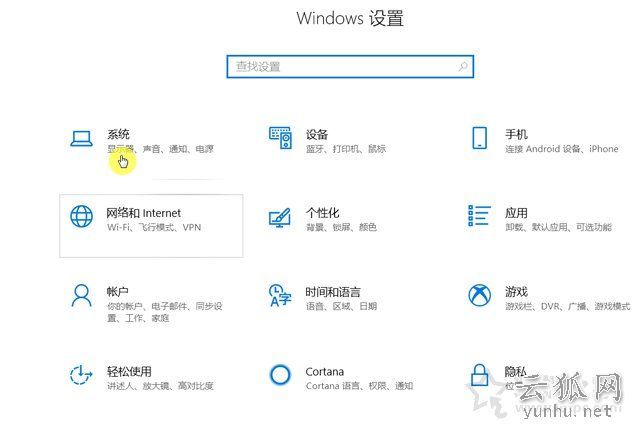Open 网络和 Internet heading
Screen dimensions: 640x425
(x=144, y=213)
